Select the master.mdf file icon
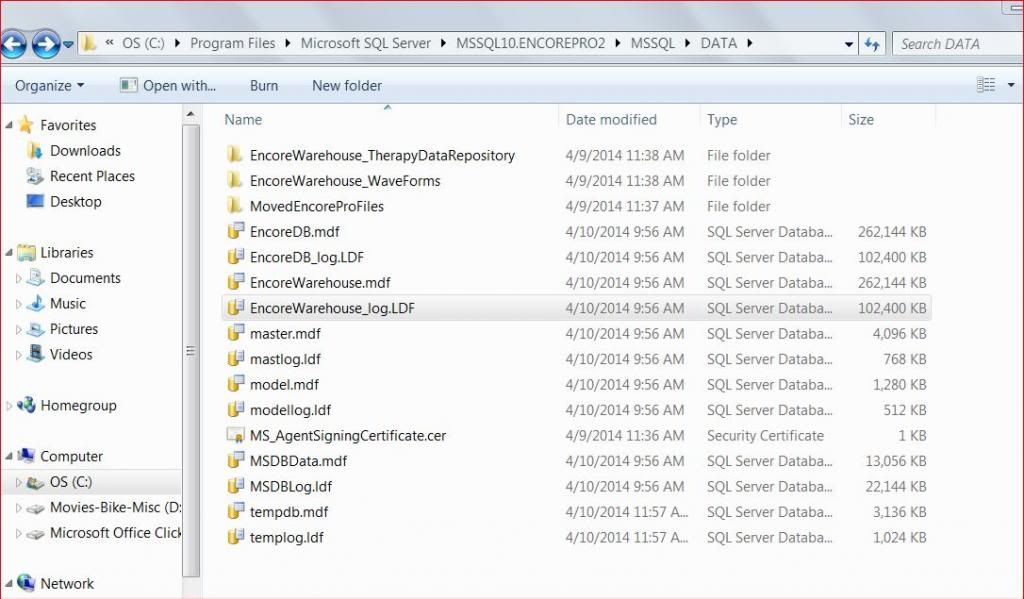 click(235, 333)
